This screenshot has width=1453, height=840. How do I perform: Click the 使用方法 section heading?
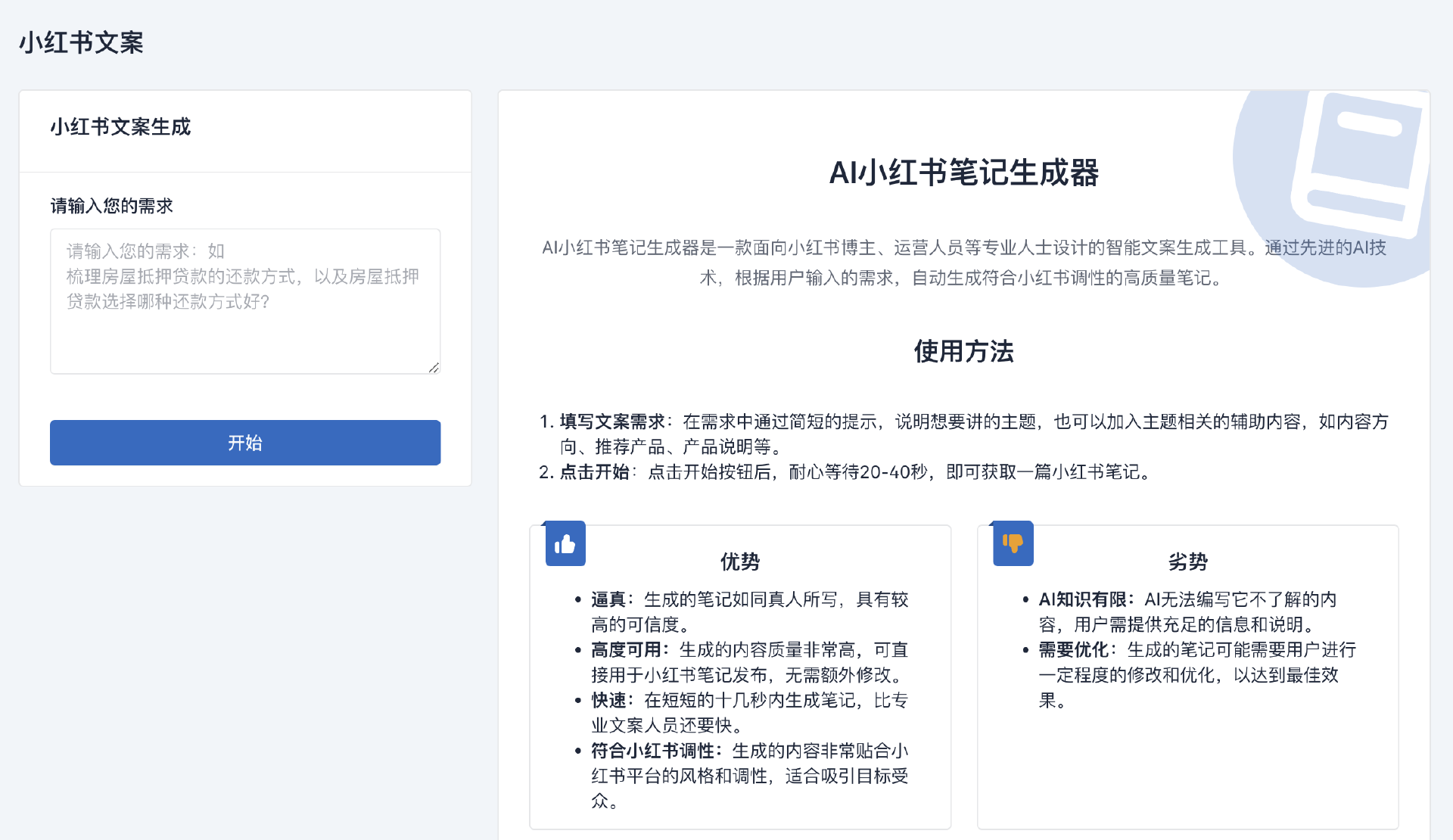(963, 351)
